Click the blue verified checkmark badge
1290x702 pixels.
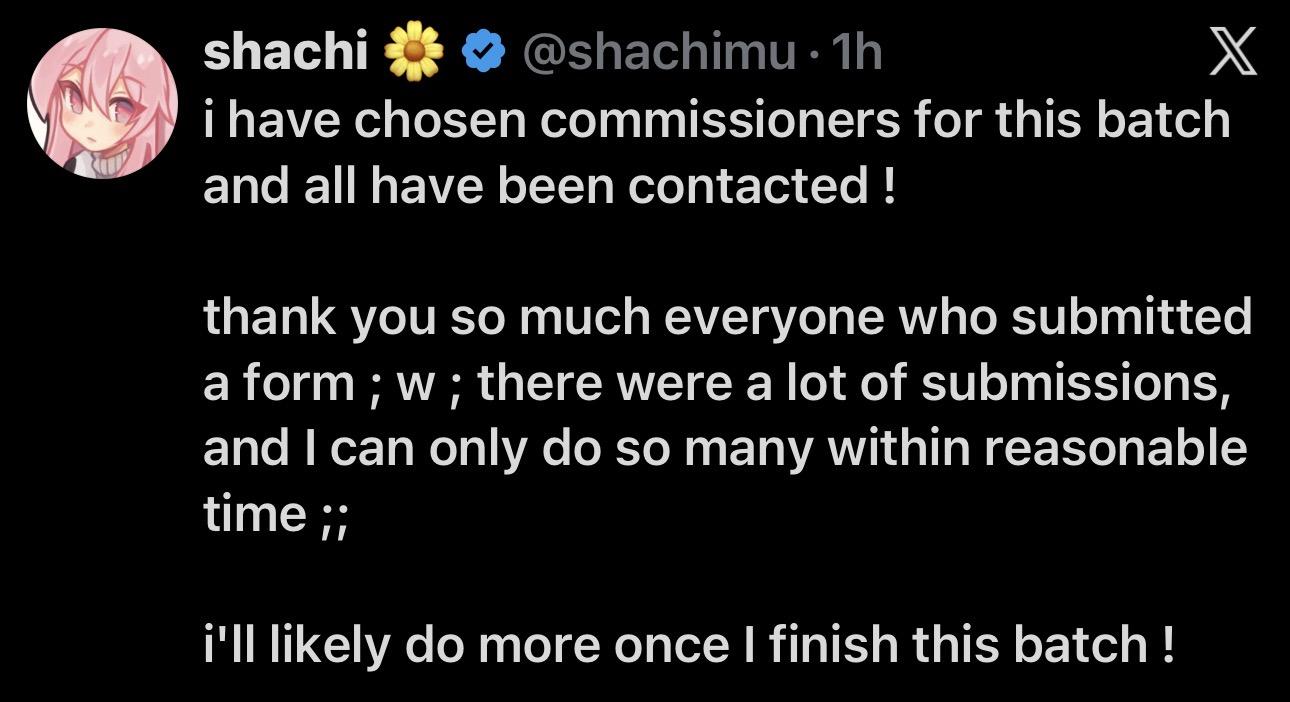point(481,52)
